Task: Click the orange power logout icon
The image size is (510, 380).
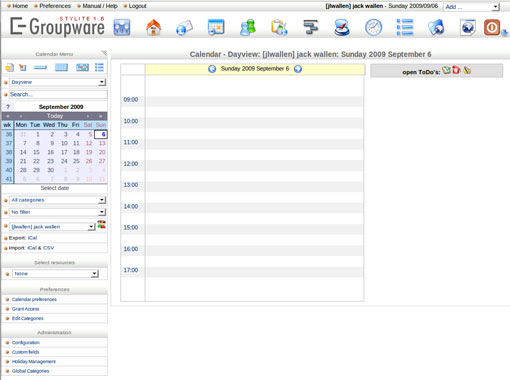Action: point(492,27)
